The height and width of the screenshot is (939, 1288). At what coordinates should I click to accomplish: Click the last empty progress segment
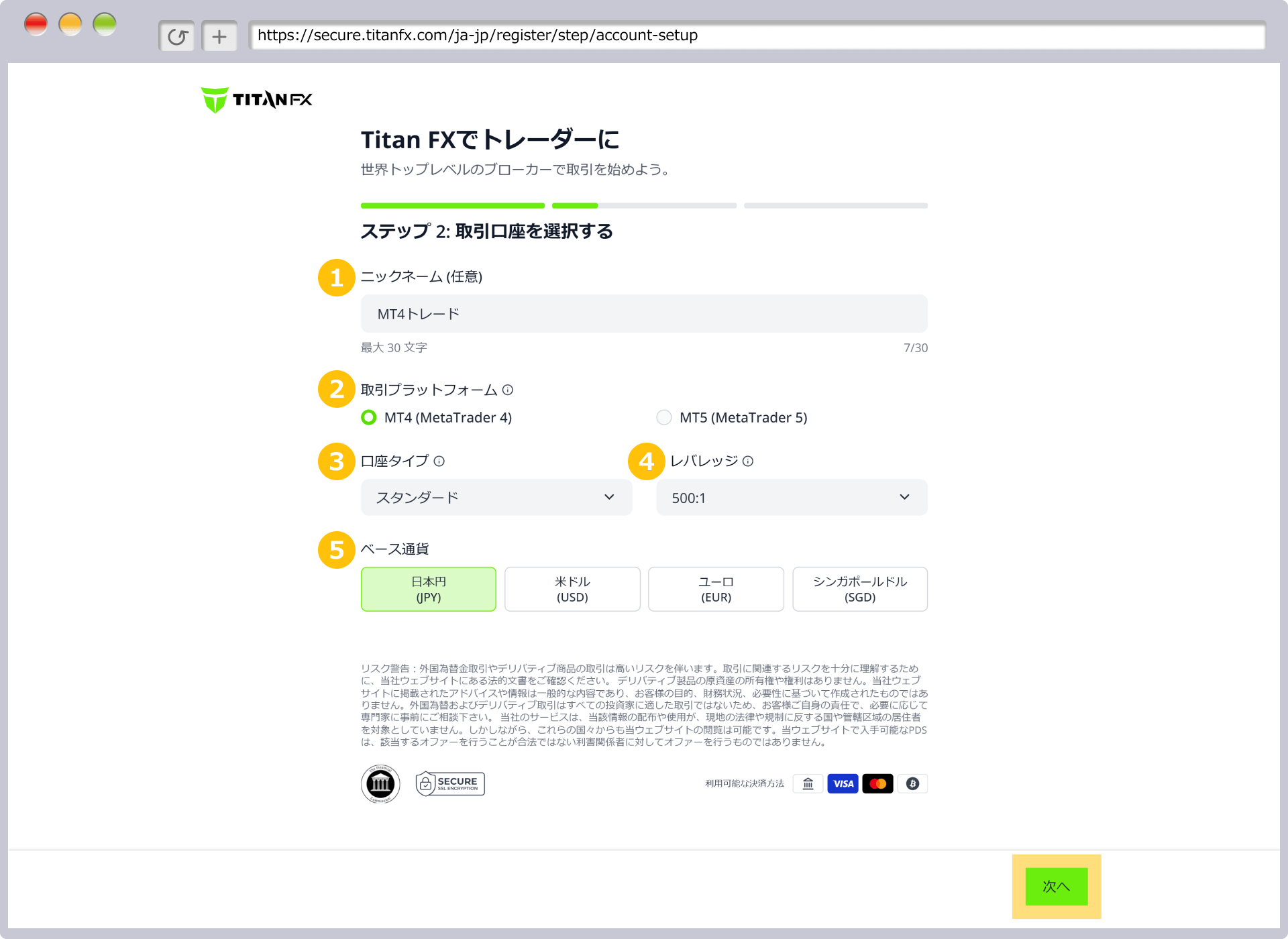tap(836, 205)
